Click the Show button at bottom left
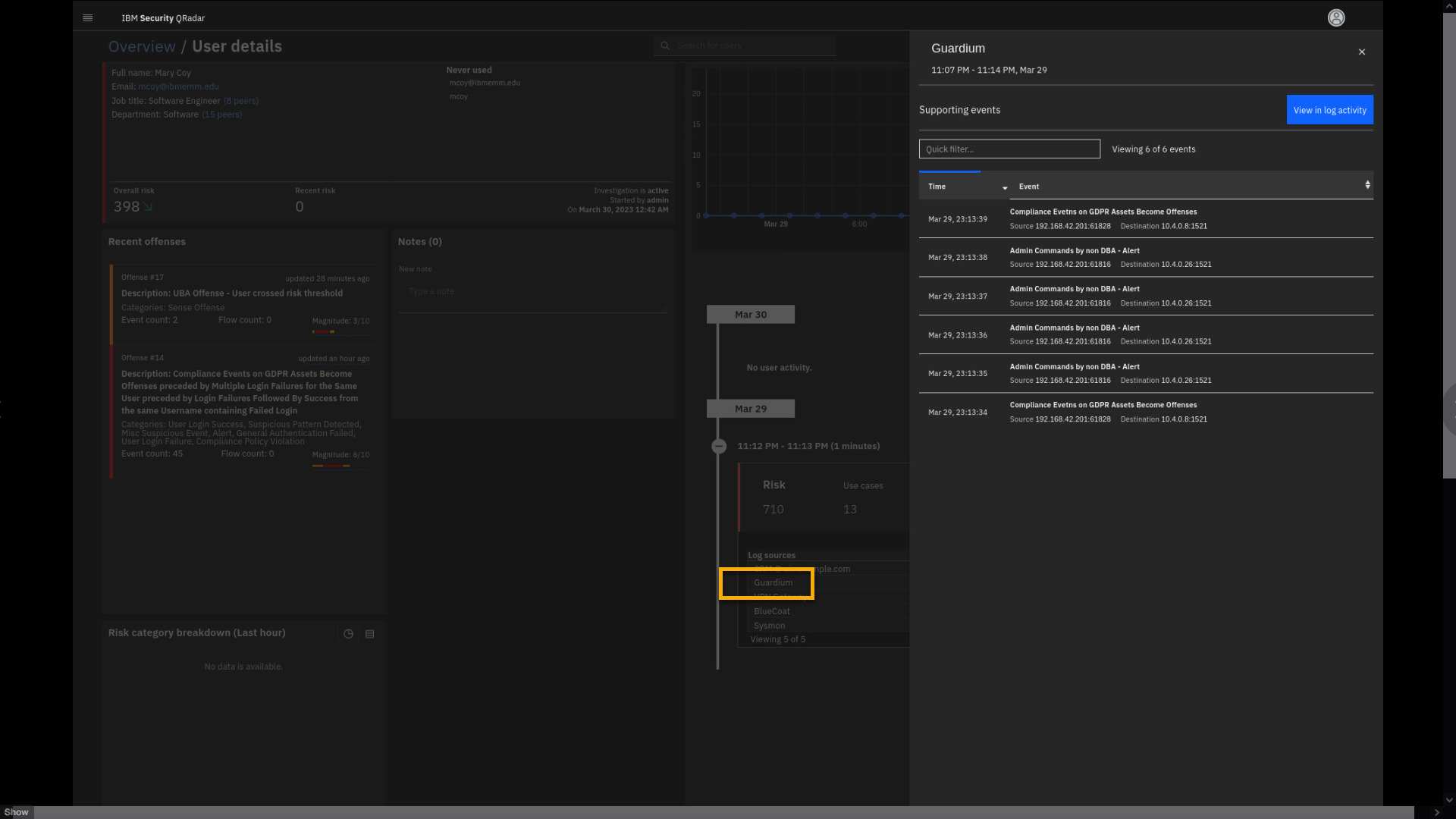The image size is (1456, 819). 16,812
